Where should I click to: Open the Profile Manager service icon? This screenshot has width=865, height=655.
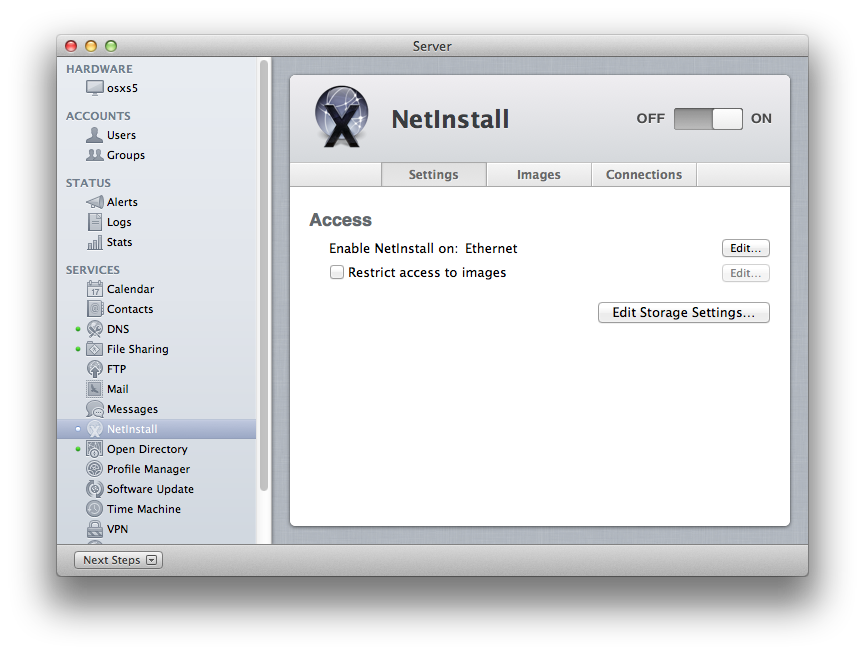click(94, 469)
